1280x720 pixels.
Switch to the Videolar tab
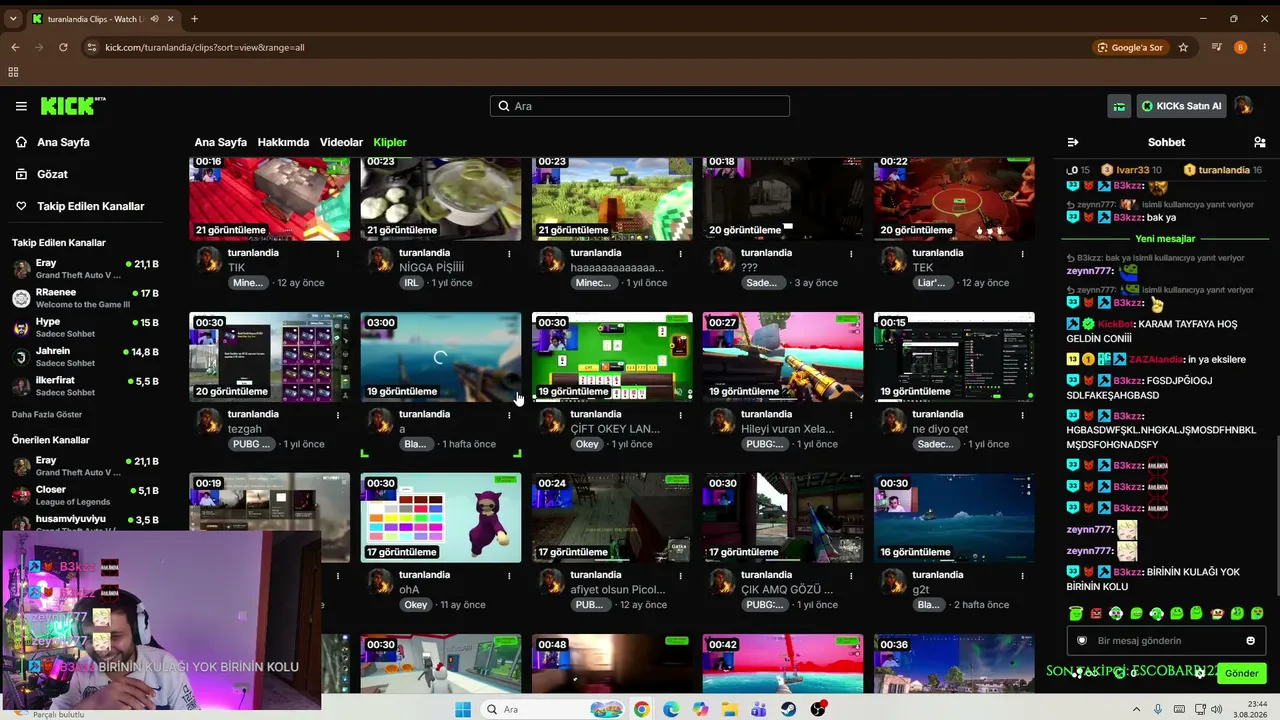click(x=341, y=142)
